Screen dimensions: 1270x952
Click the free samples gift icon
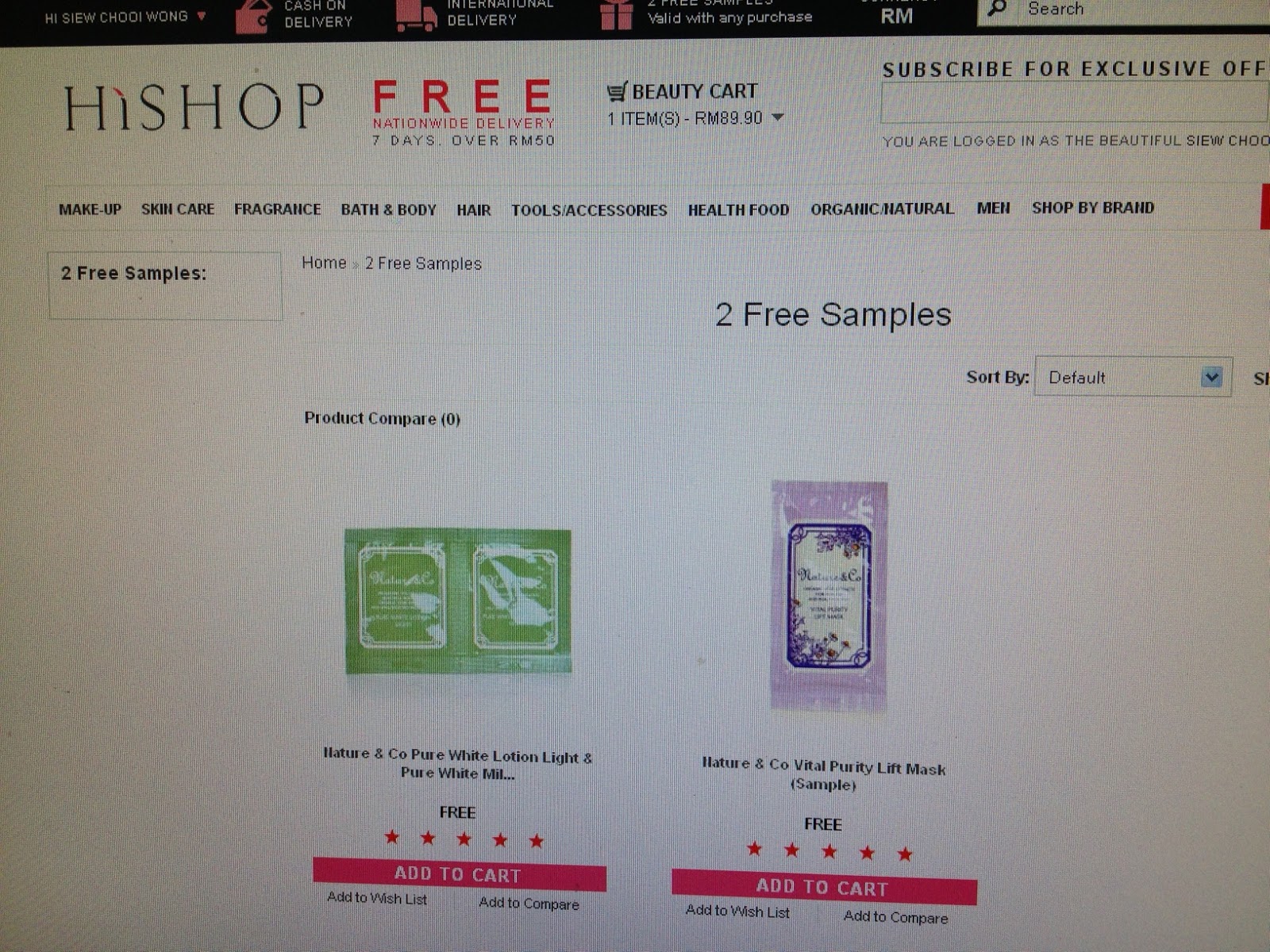click(616, 15)
